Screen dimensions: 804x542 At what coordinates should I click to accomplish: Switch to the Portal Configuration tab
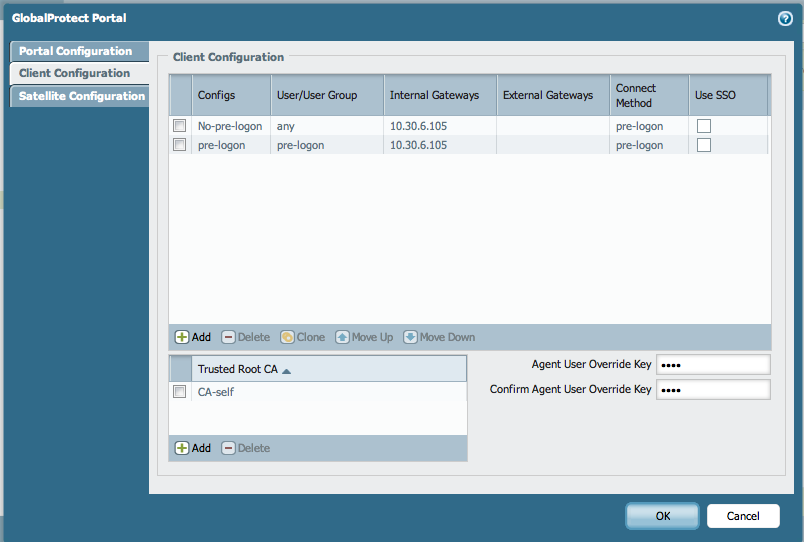tap(76, 51)
